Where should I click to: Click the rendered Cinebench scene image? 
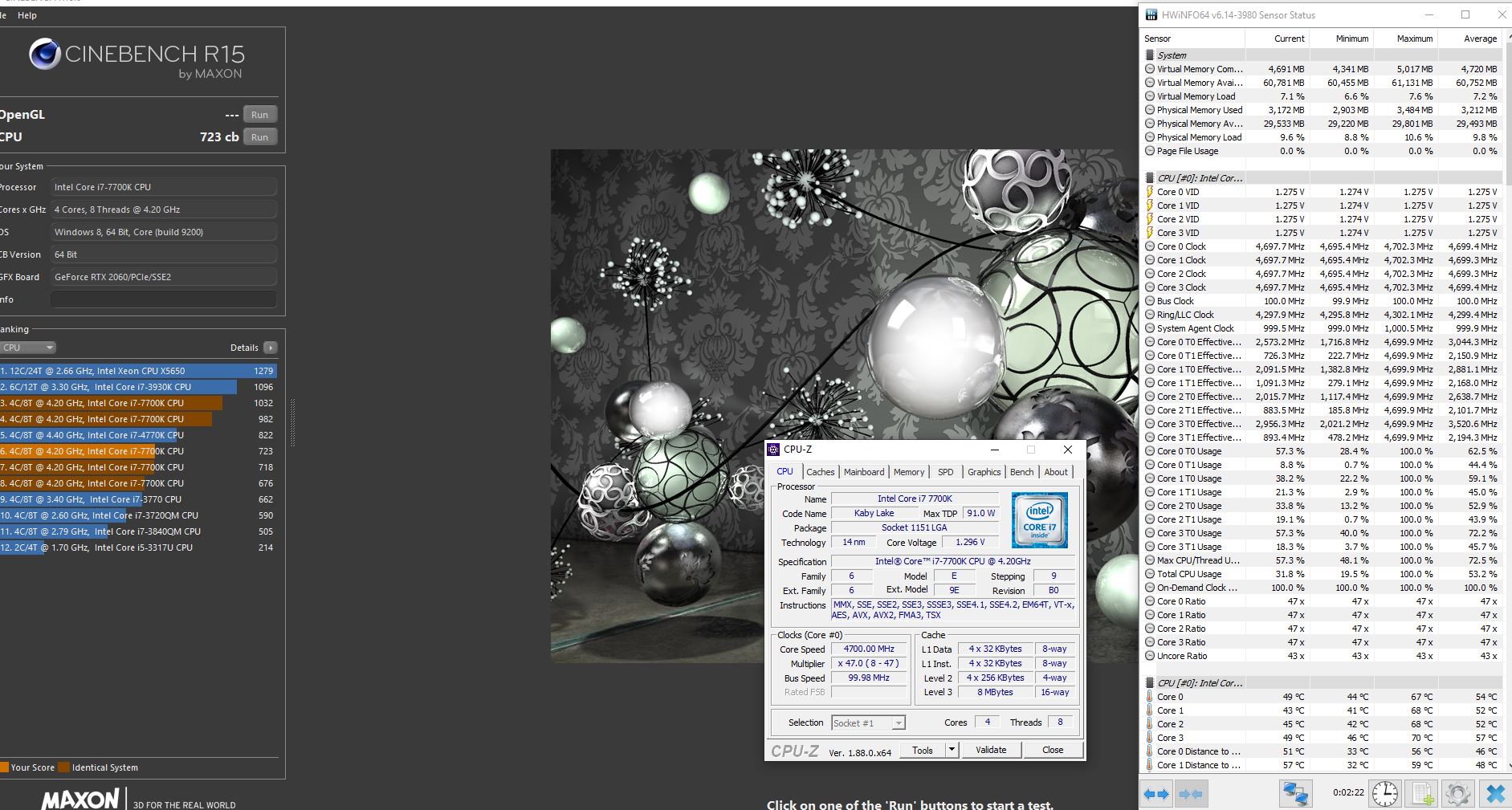coord(843,405)
